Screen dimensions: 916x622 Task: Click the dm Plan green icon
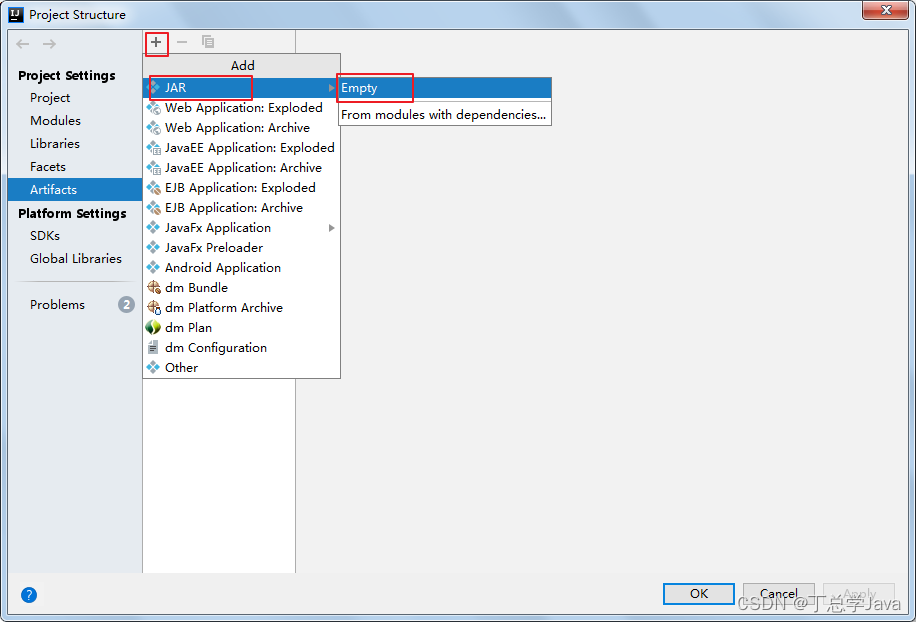pos(153,327)
